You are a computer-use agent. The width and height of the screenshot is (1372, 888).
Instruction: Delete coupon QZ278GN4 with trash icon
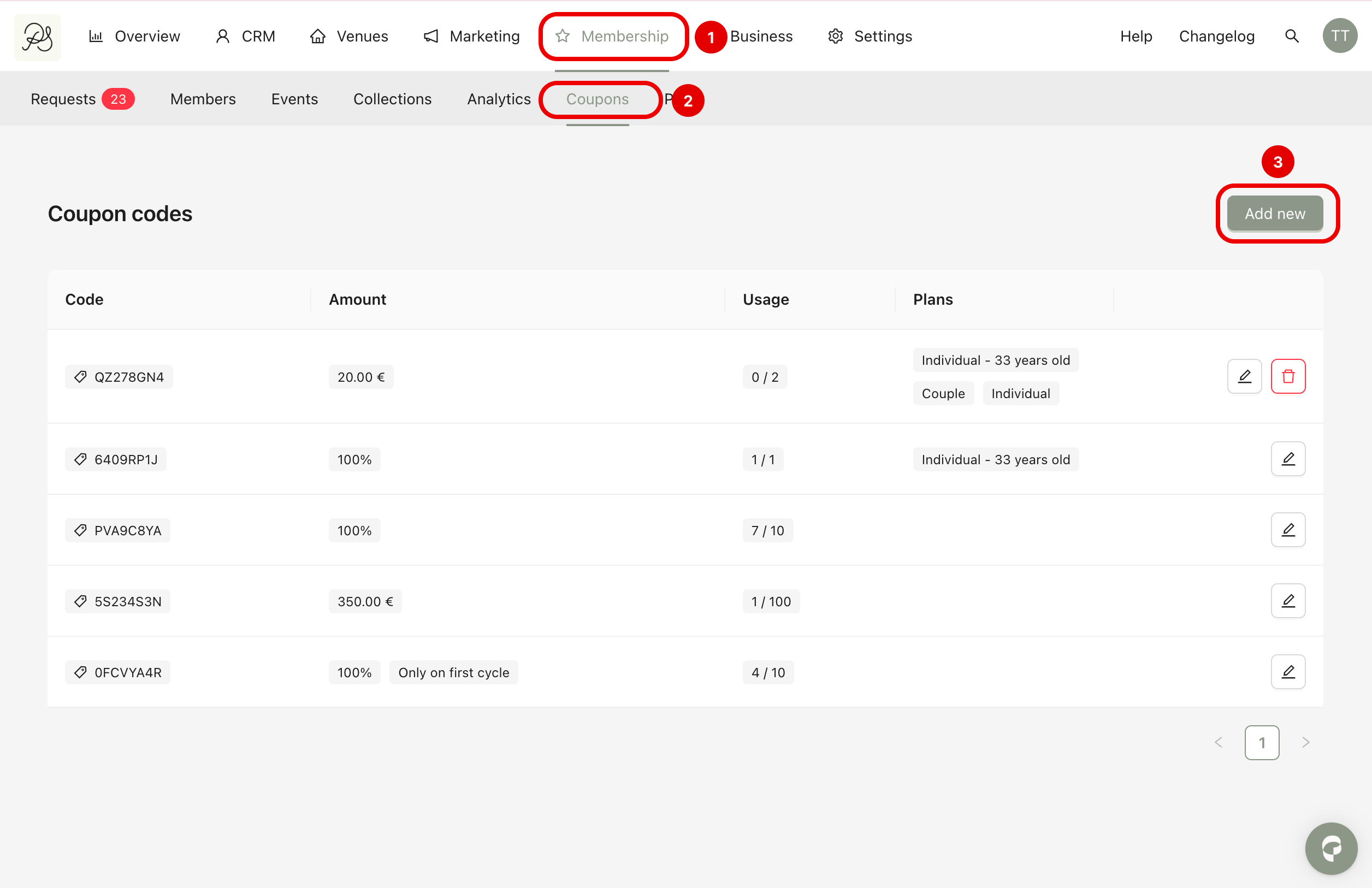[1288, 376]
